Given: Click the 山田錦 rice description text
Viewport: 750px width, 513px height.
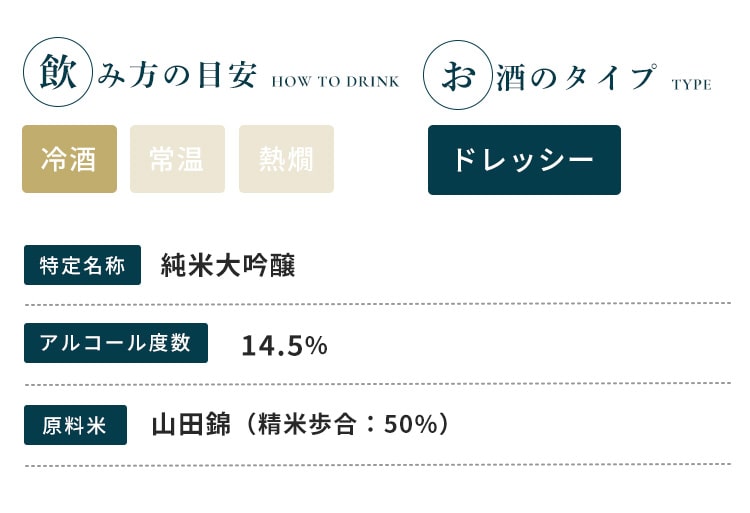Looking at the screenshot, I should pyautogui.click(x=191, y=424).
